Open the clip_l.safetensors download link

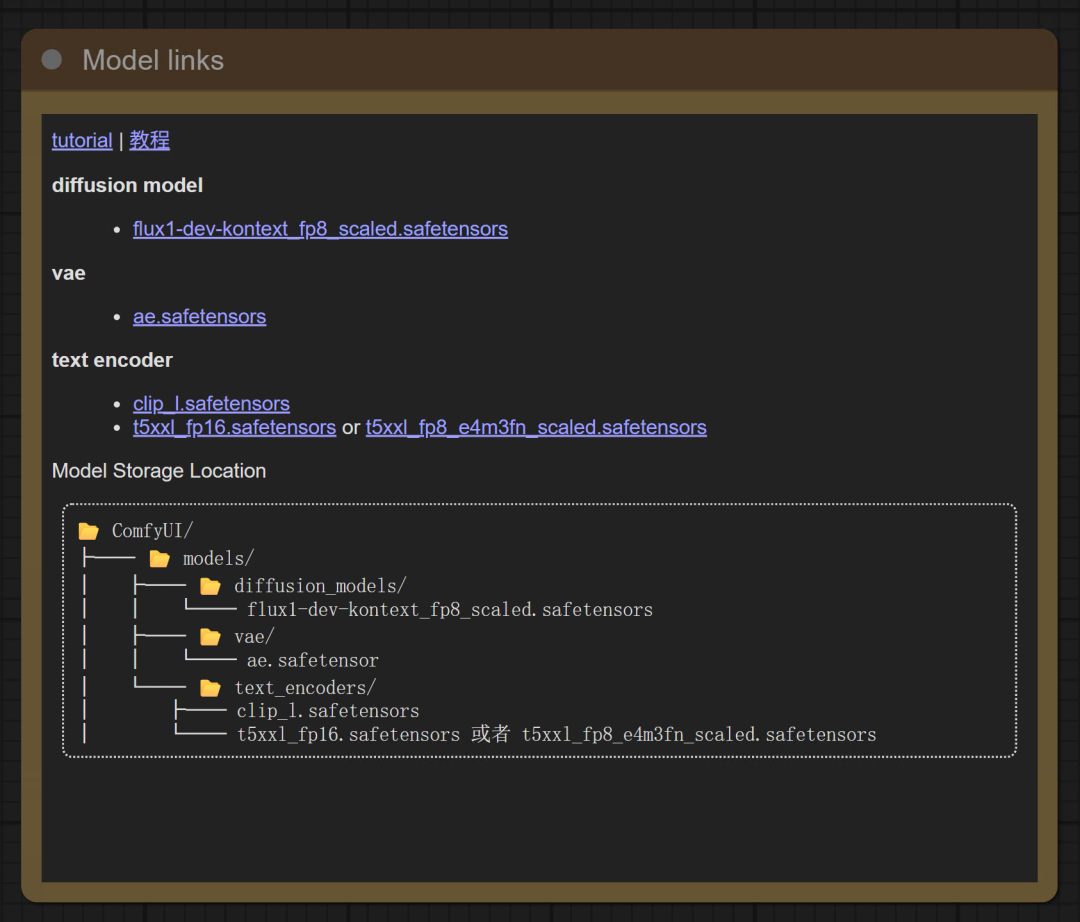coord(211,403)
